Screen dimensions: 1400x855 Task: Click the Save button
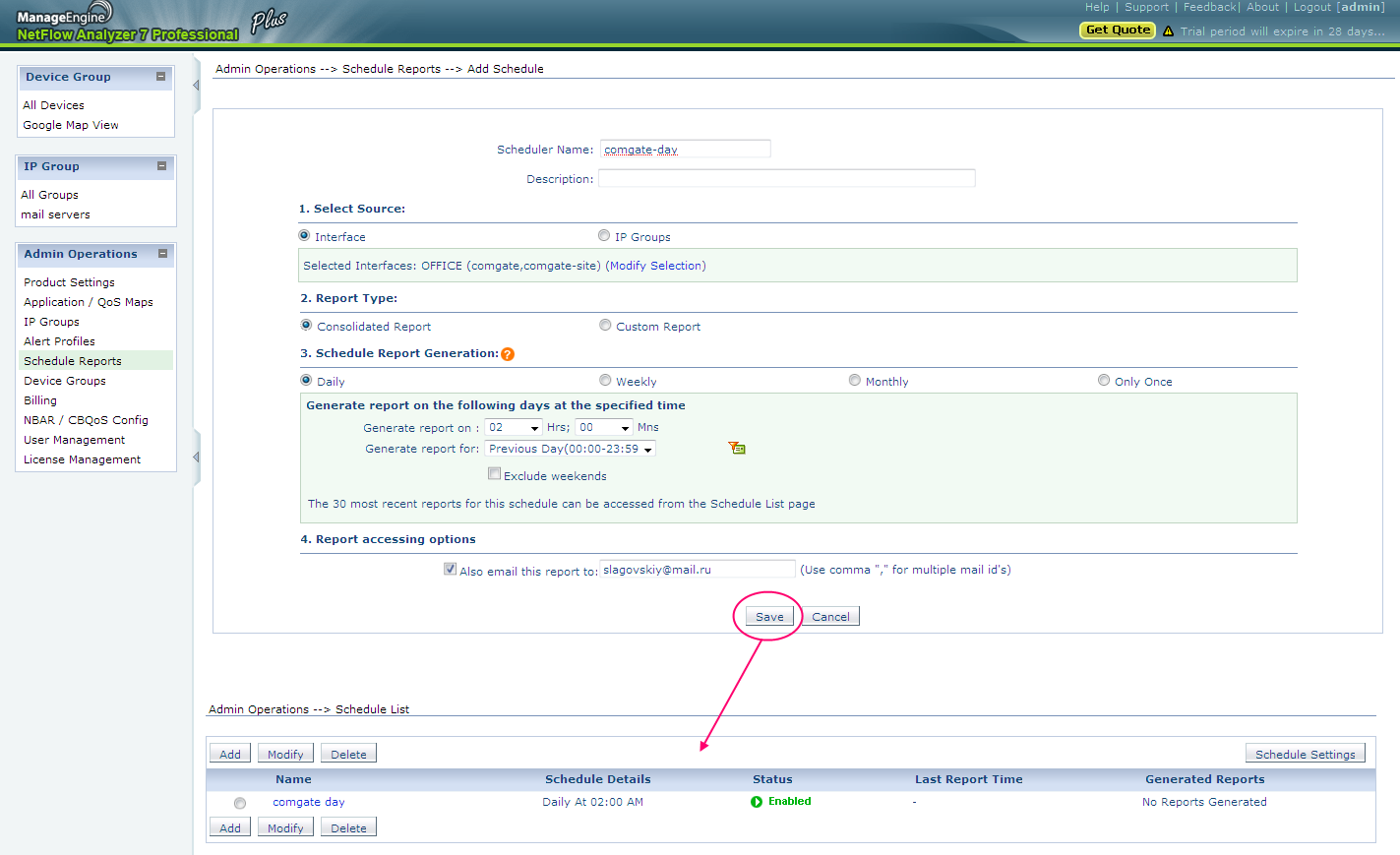click(x=769, y=616)
